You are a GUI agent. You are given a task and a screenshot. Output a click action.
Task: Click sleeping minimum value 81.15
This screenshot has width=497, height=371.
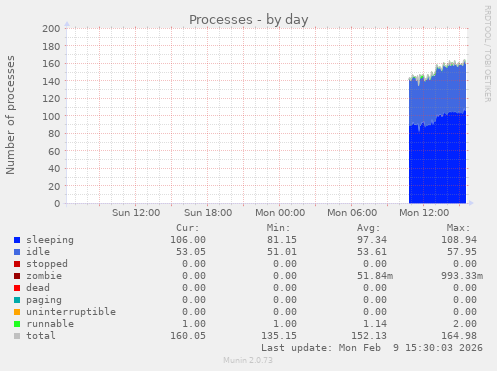pos(282,240)
